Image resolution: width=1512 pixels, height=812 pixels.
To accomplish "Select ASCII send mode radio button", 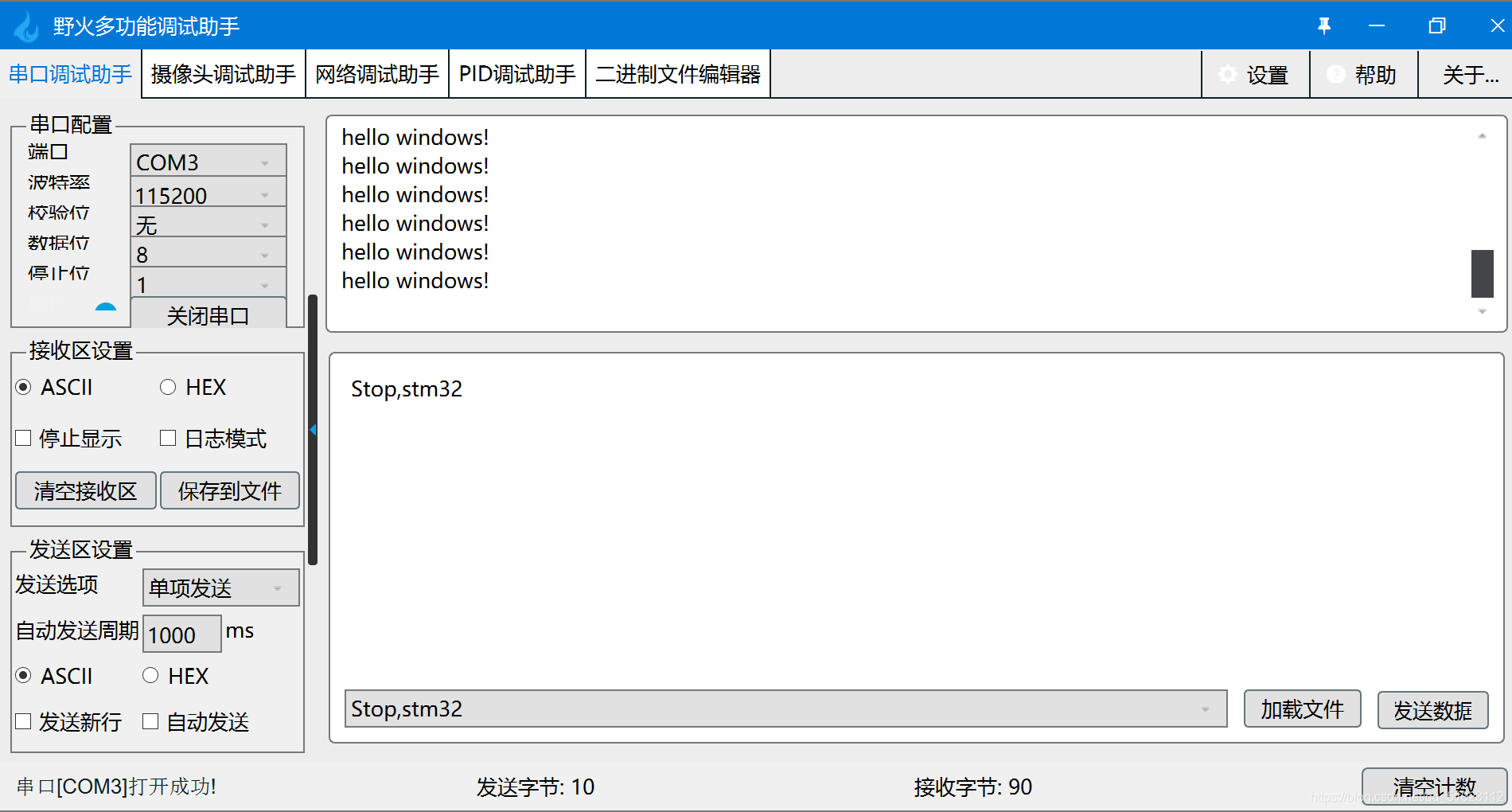I will point(24,676).
